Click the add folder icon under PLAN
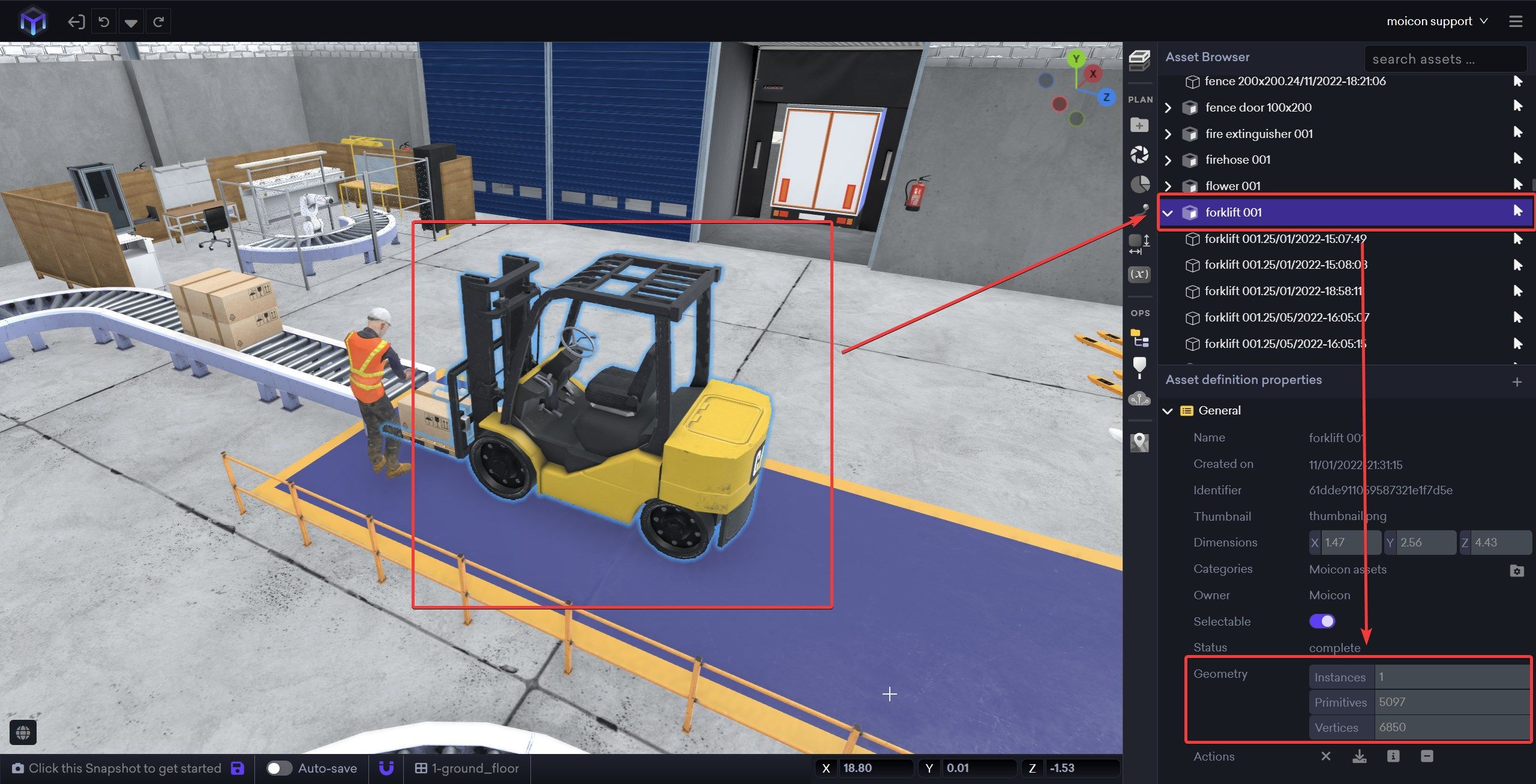1536x784 pixels. tap(1139, 125)
